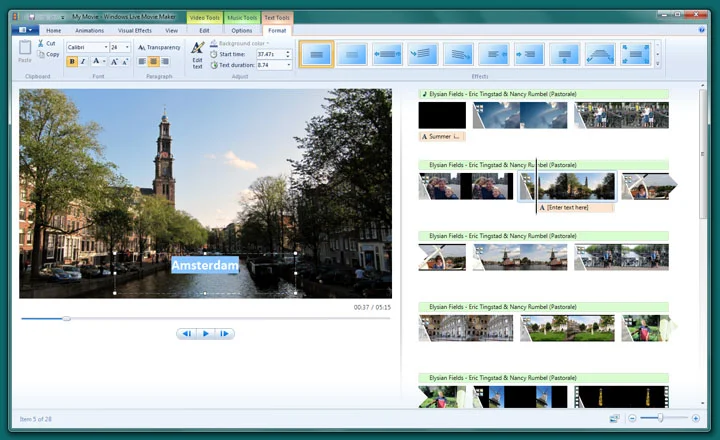Screen dimensions: 720x440
Task: Switch to the Animations tab
Action: pos(90,31)
